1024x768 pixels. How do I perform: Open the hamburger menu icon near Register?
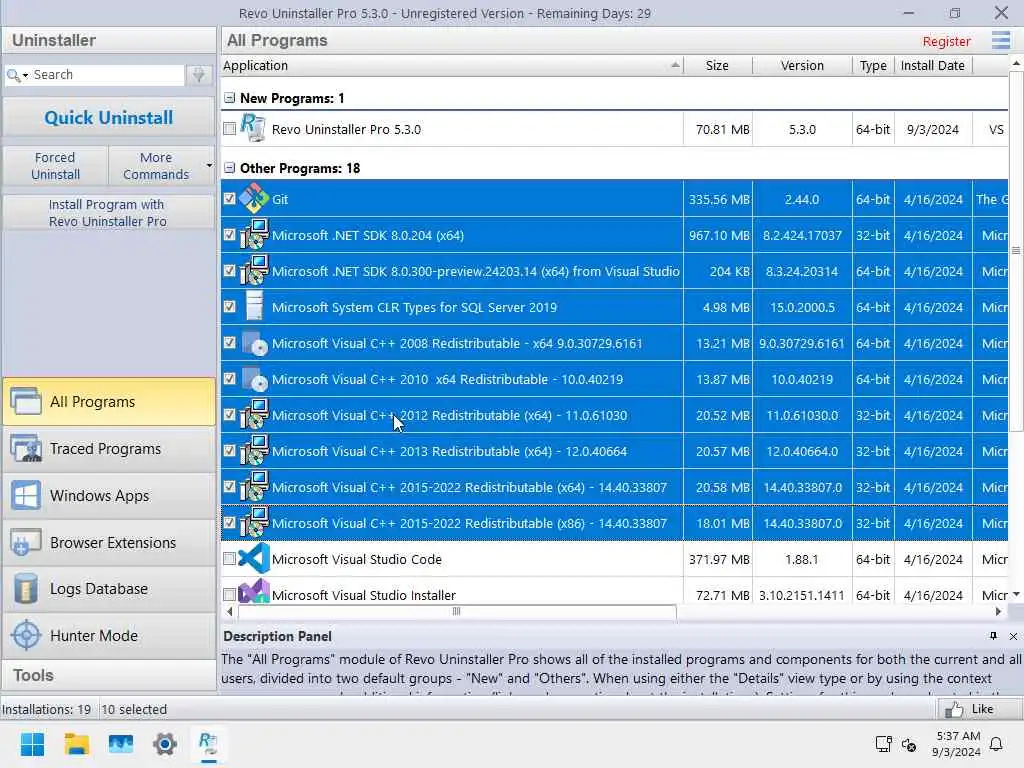tap(1000, 40)
